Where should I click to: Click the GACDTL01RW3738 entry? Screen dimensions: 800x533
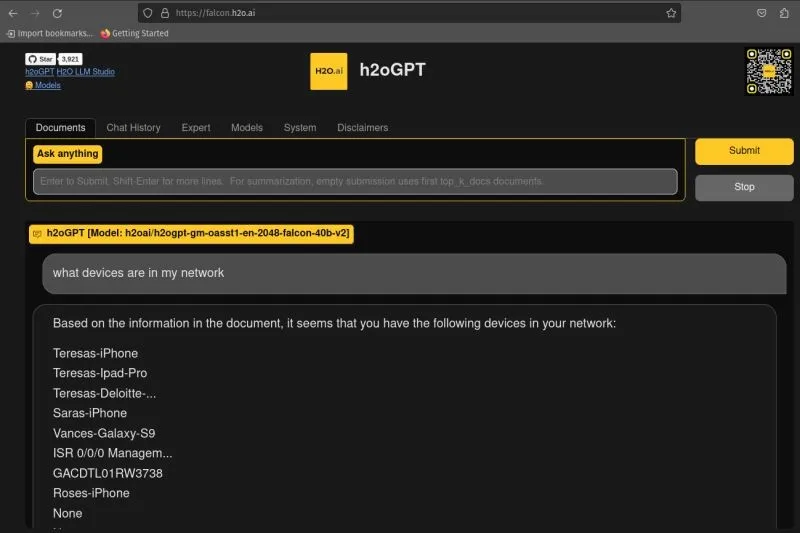pos(108,473)
